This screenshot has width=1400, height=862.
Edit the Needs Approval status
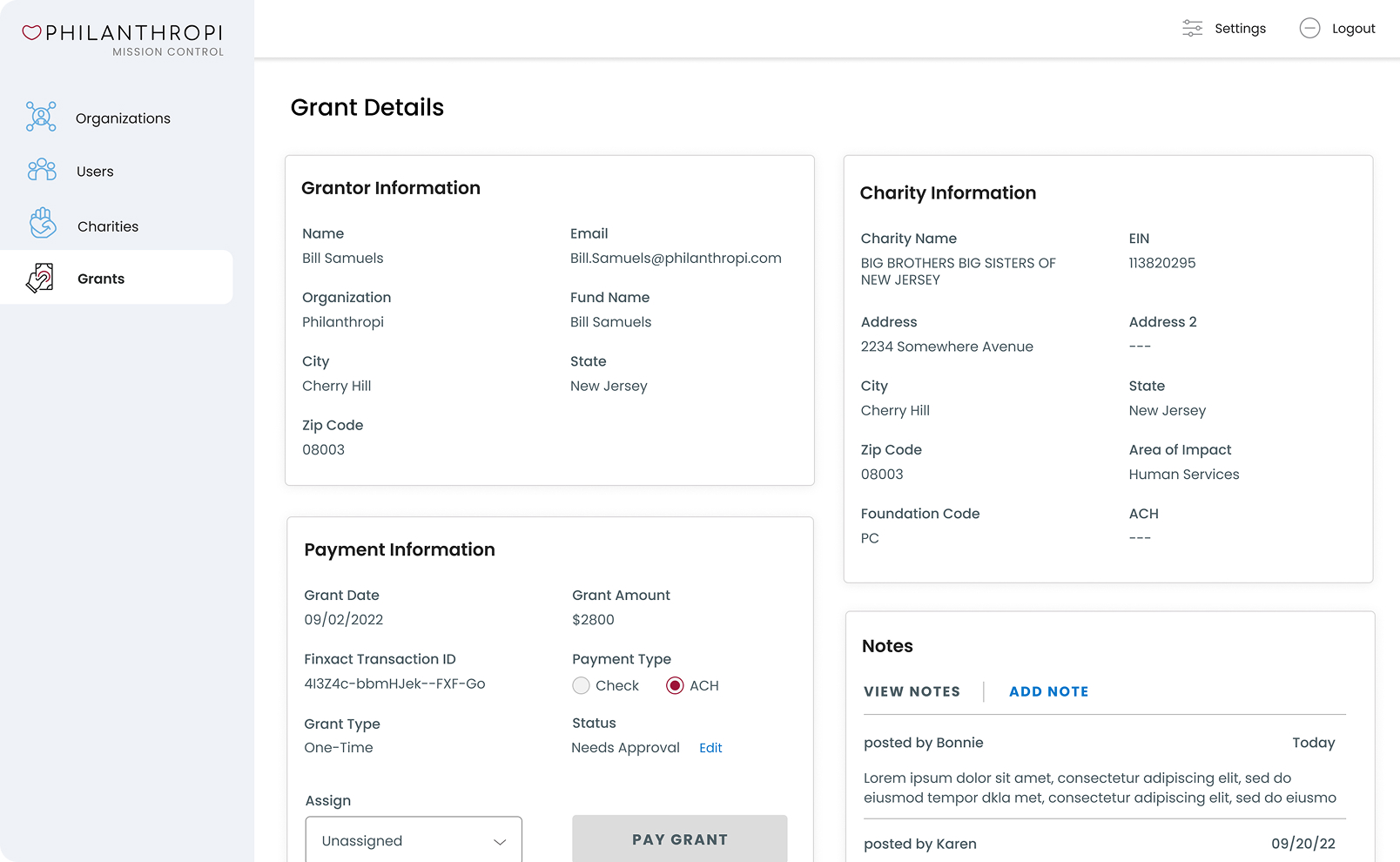(710, 748)
